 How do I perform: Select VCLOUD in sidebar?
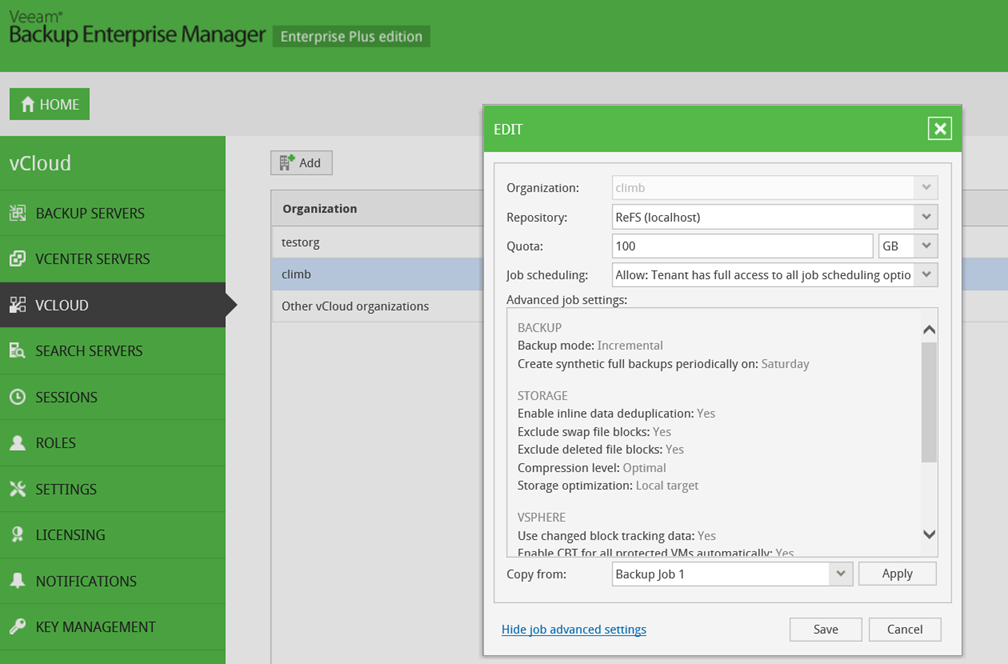(x=112, y=305)
